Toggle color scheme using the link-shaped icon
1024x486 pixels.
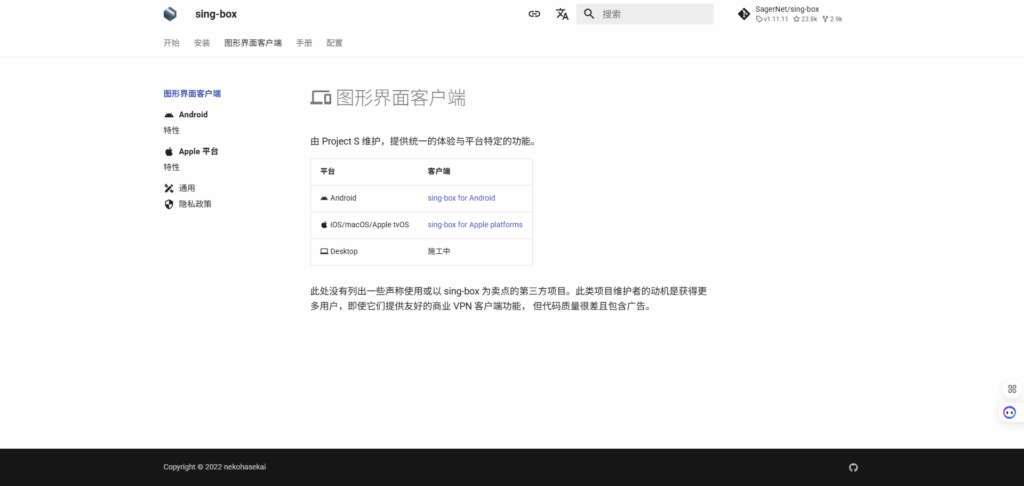click(534, 14)
